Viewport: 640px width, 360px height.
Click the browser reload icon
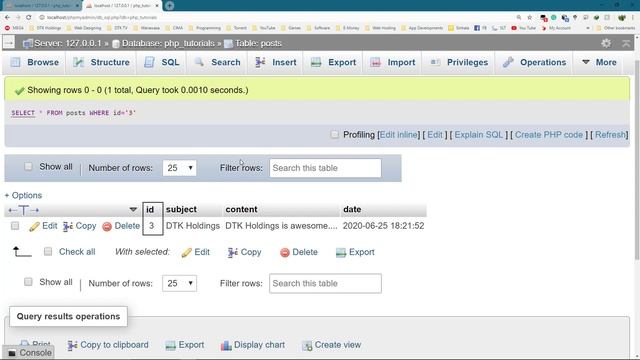coord(29,18)
